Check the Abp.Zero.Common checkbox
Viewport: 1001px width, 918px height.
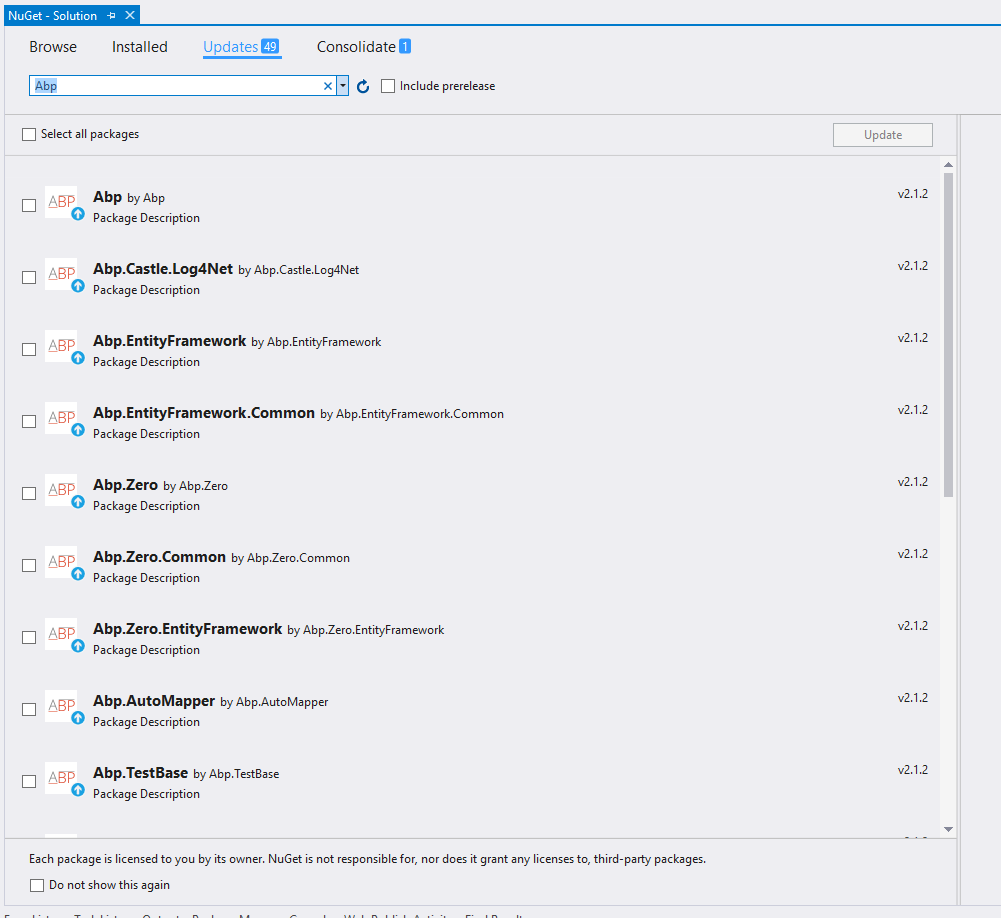point(29,566)
